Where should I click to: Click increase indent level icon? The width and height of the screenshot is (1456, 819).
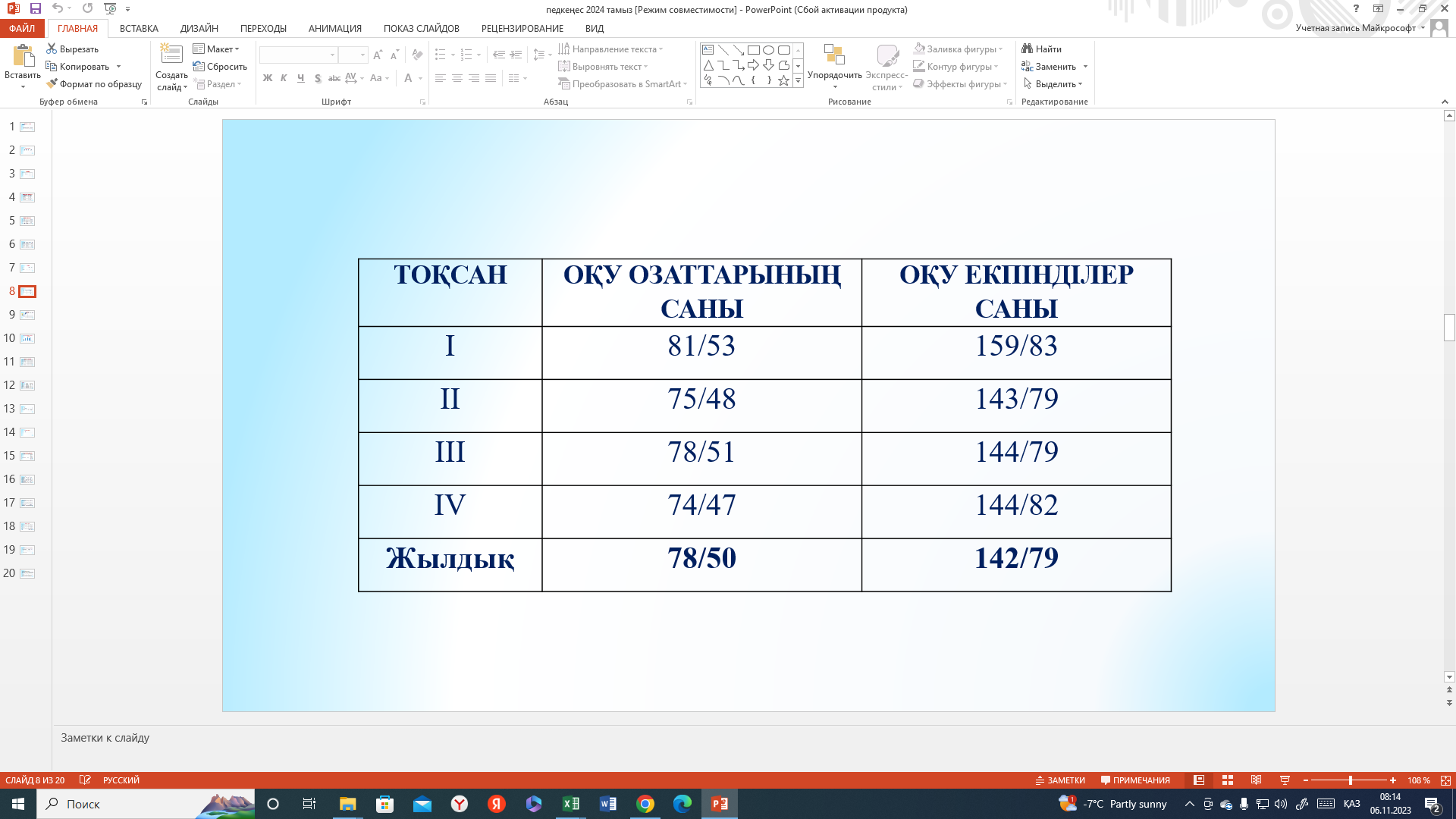click(516, 55)
